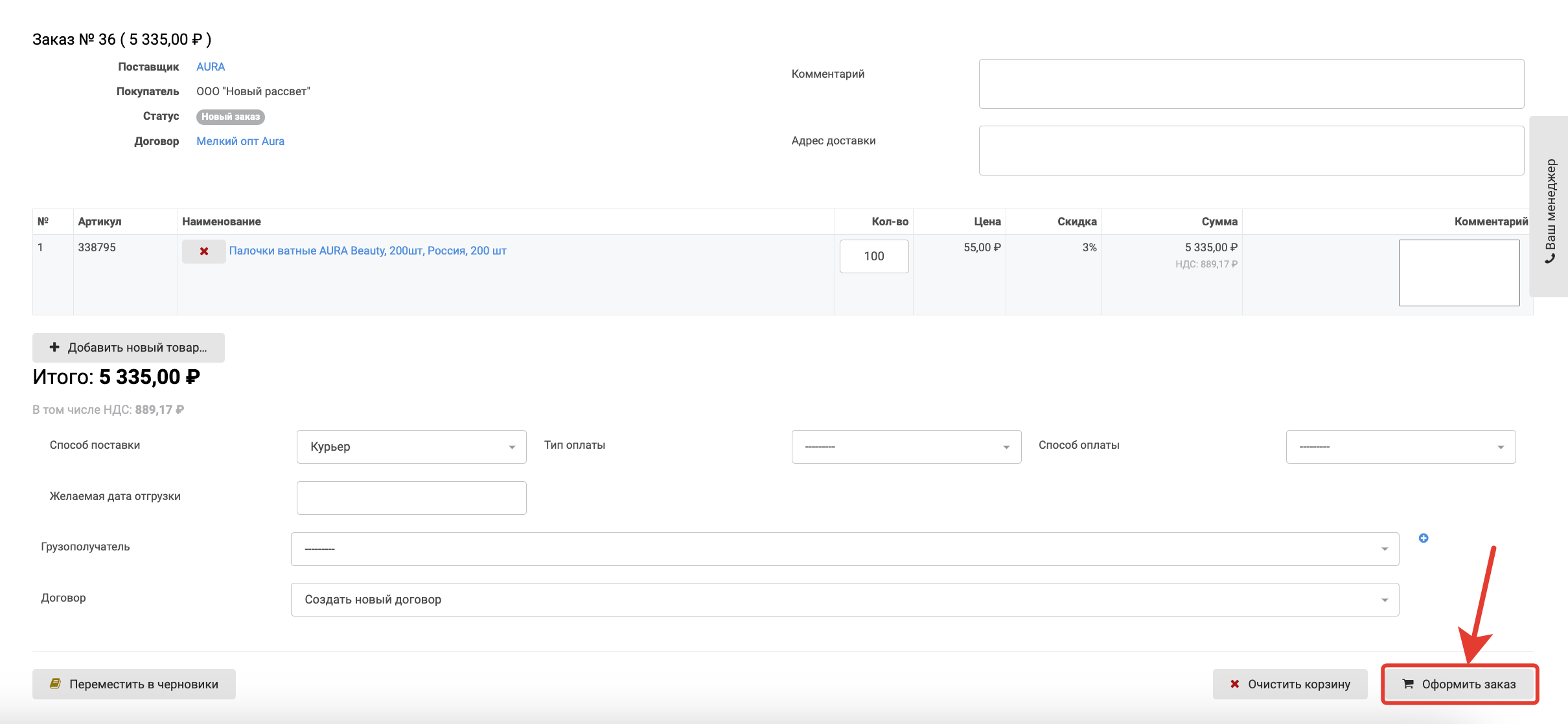1568x724 pixels.
Task: Remove the cotton swabs item with red X
Action: 203,251
